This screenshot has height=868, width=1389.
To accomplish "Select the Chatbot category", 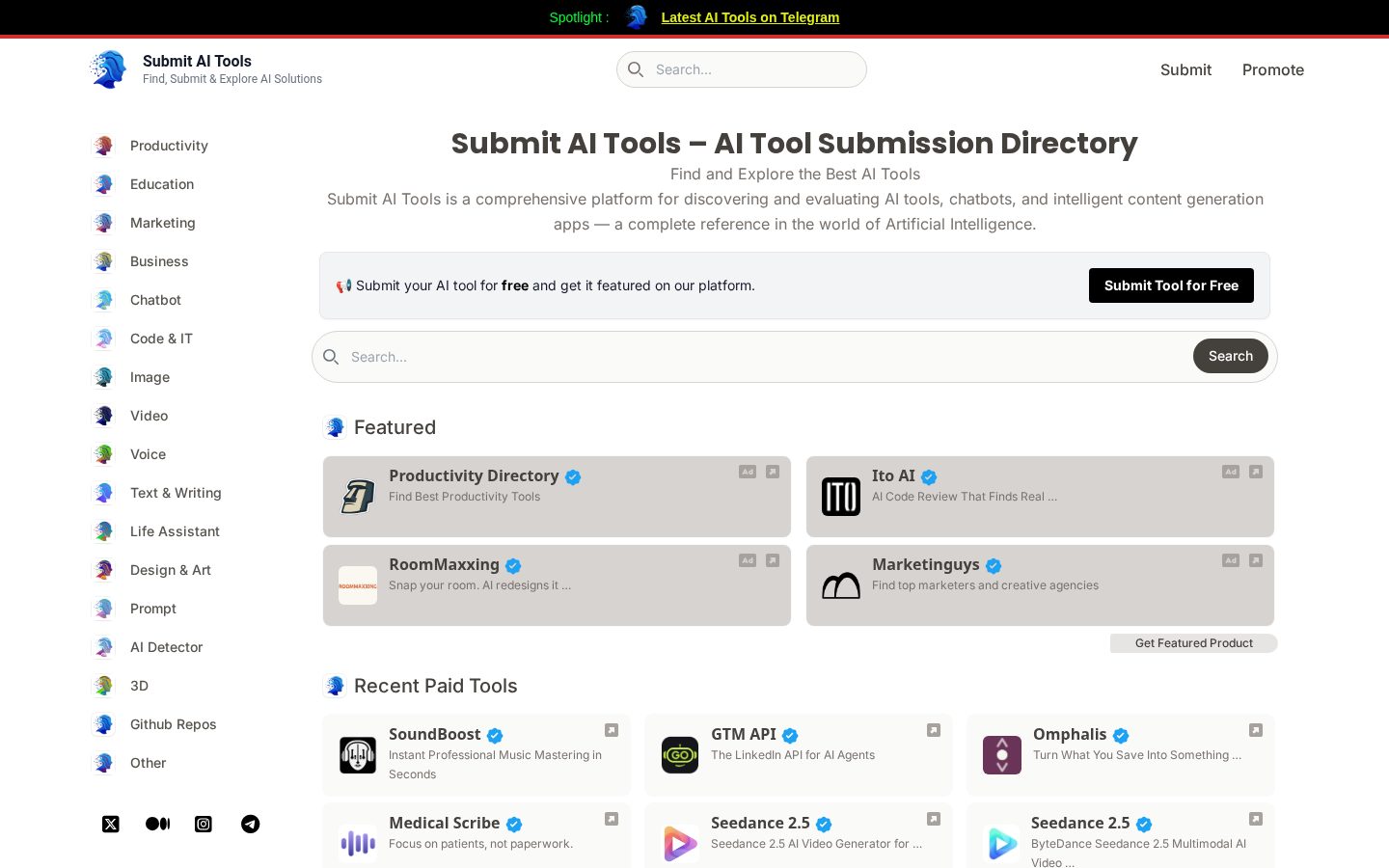I will (155, 300).
